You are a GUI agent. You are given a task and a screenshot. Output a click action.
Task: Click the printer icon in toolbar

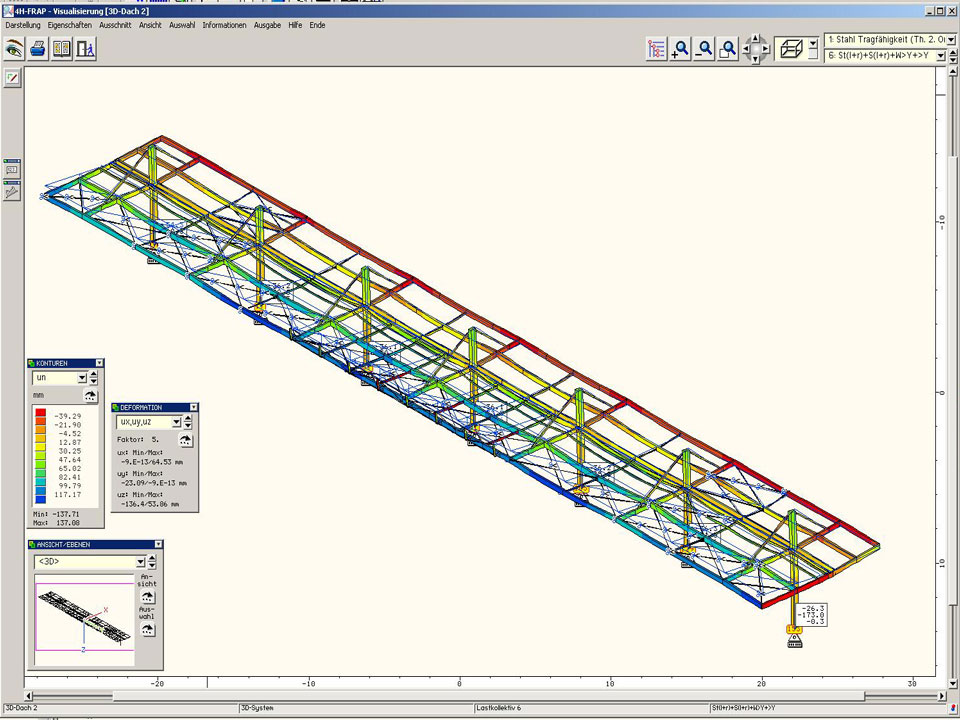[x=38, y=47]
